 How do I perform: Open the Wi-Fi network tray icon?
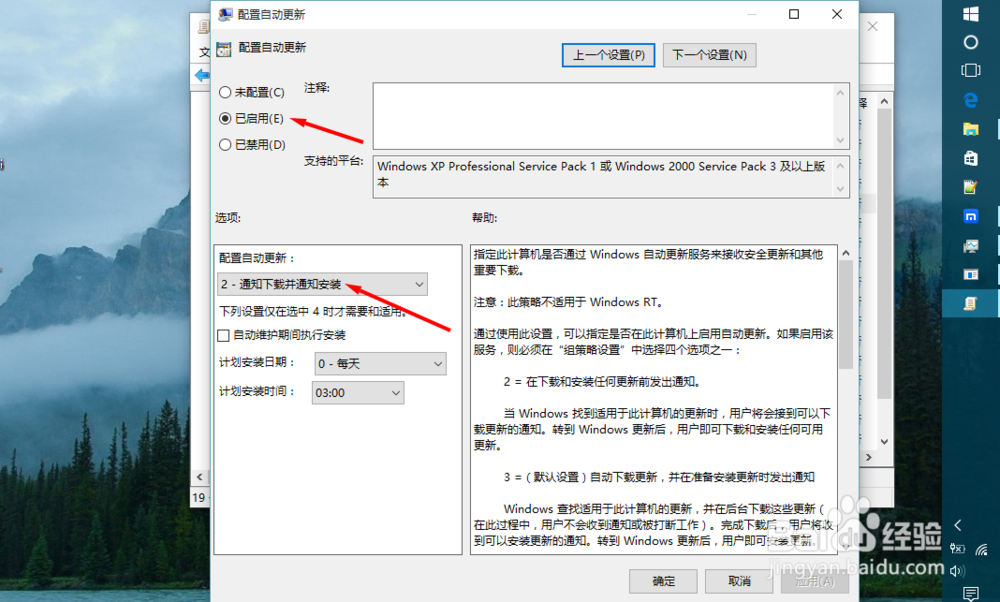coord(982,548)
